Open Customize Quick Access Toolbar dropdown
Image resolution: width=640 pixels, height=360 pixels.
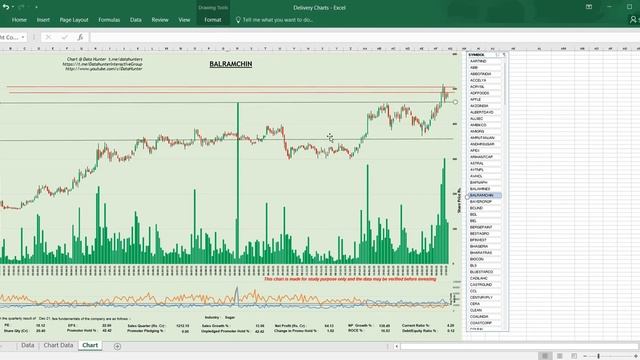click(x=36, y=7)
